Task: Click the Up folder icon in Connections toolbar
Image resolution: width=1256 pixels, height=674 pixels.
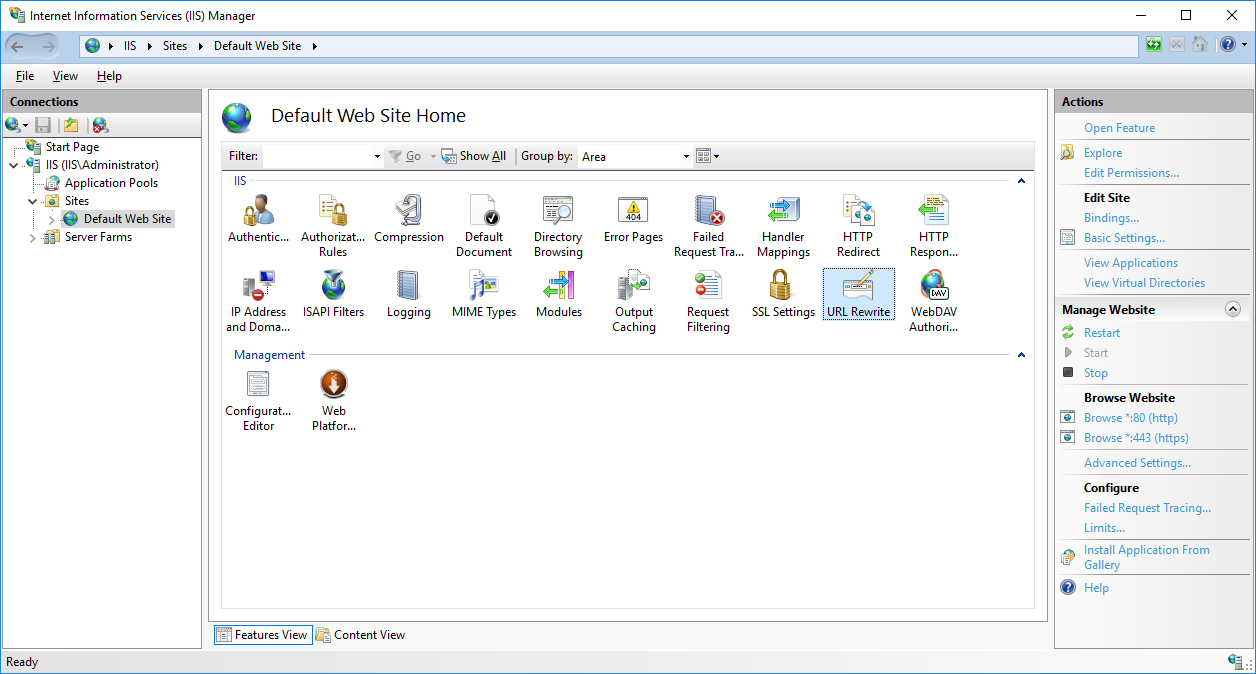Action: pos(71,125)
